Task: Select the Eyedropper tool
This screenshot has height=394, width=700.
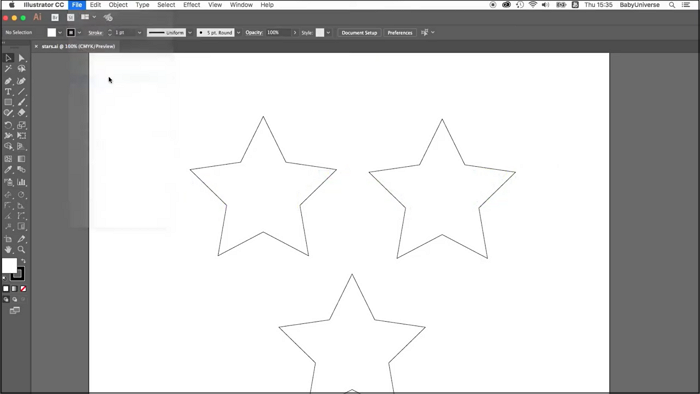Action: (8, 170)
